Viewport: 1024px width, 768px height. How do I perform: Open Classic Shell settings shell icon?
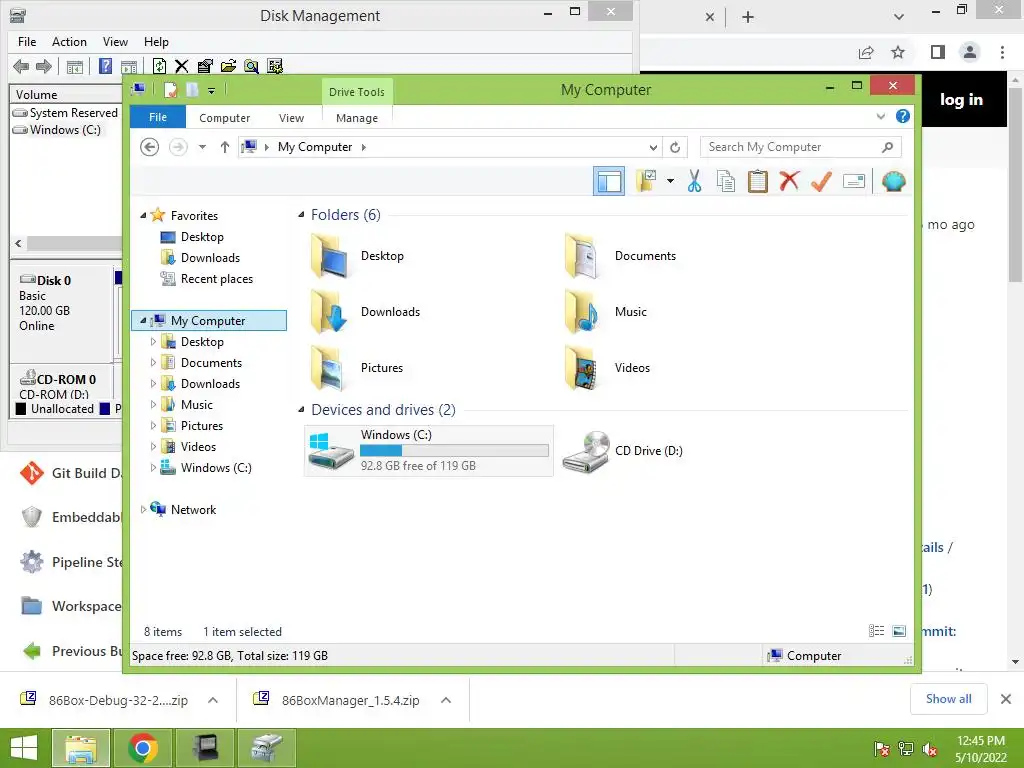893,181
